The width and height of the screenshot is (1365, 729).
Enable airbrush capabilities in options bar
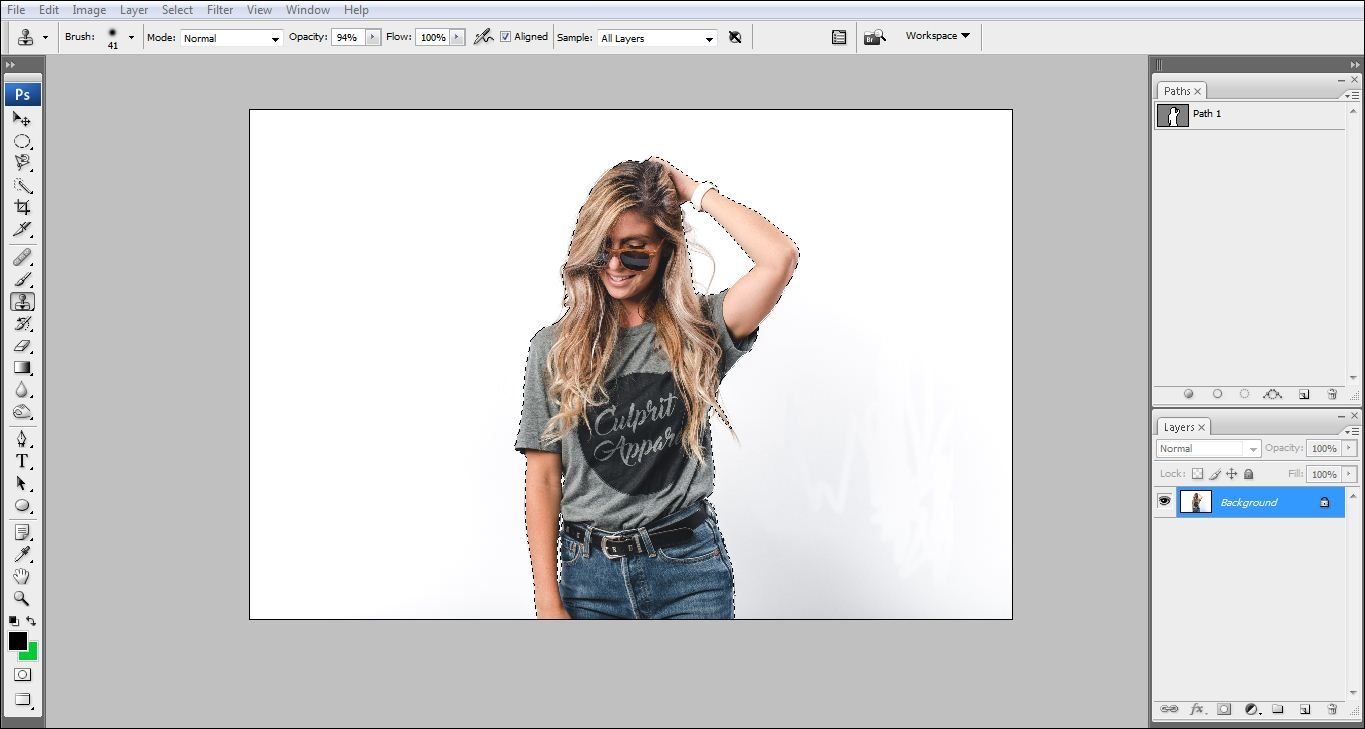click(x=483, y=37)
